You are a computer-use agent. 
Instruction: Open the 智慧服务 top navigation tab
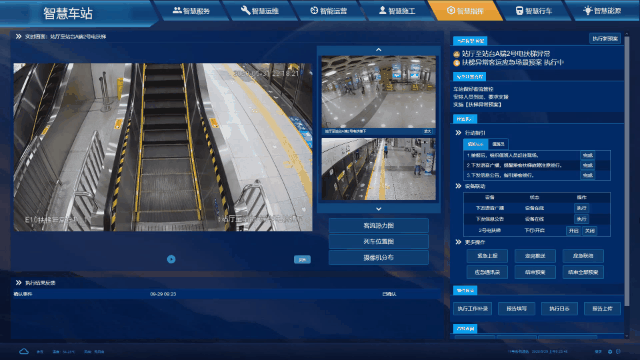(x=191, y=11)
